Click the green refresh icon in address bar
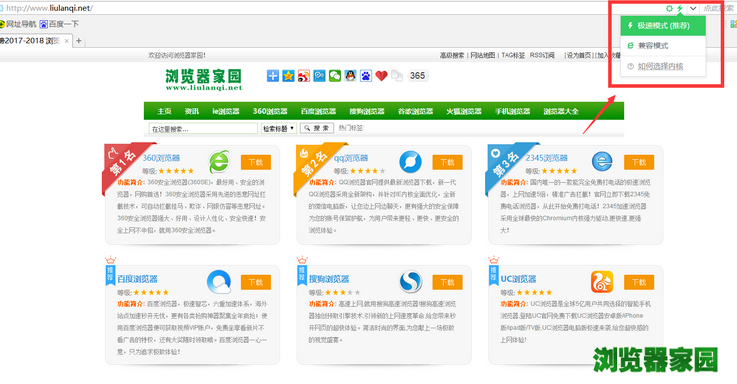The image size is (737, 384). (669, 8)
